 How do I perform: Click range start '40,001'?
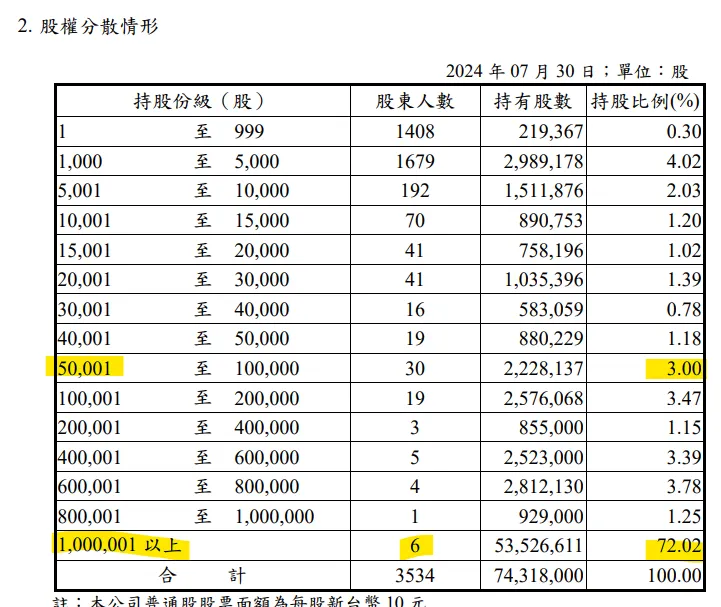[x=84, y=339]
